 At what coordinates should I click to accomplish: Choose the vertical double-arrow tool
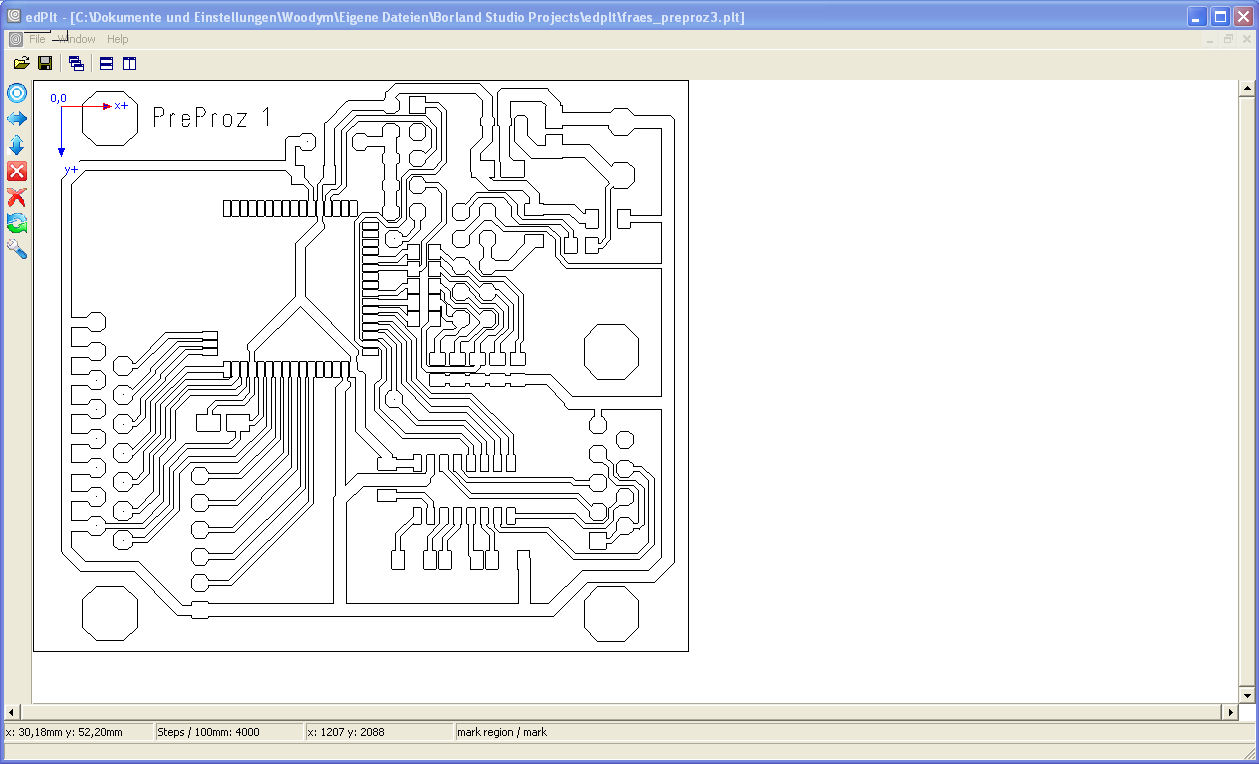(17, 145)
